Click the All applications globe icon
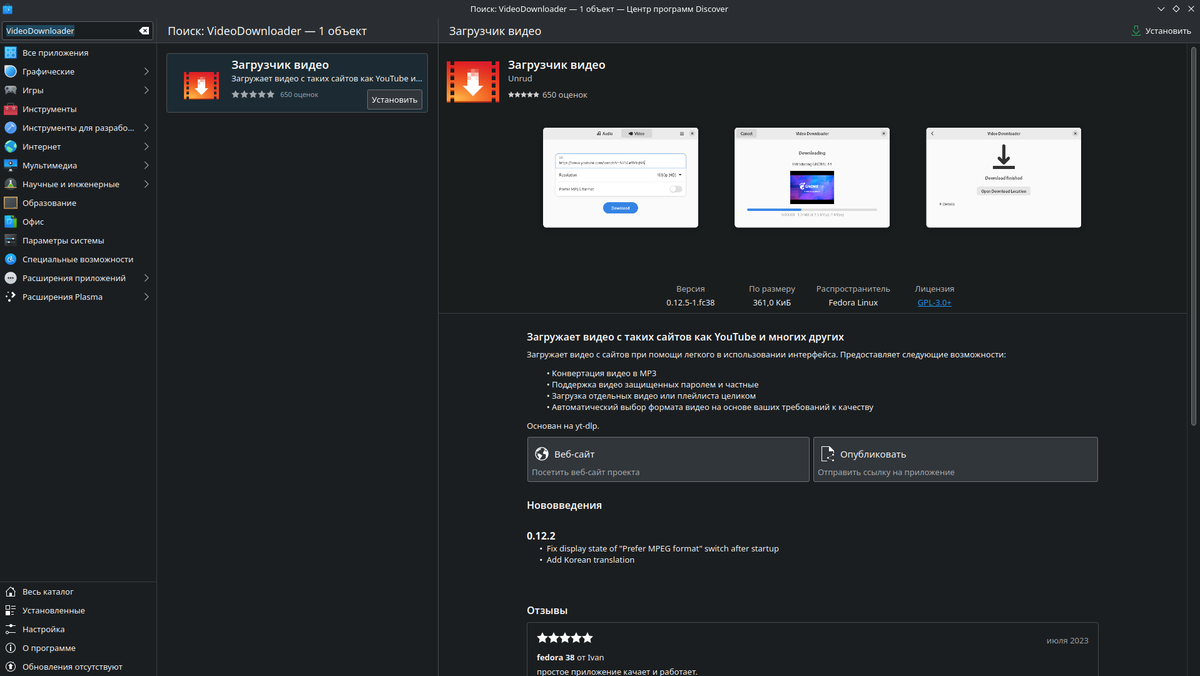1200x676 pixels. pos(11,53)
